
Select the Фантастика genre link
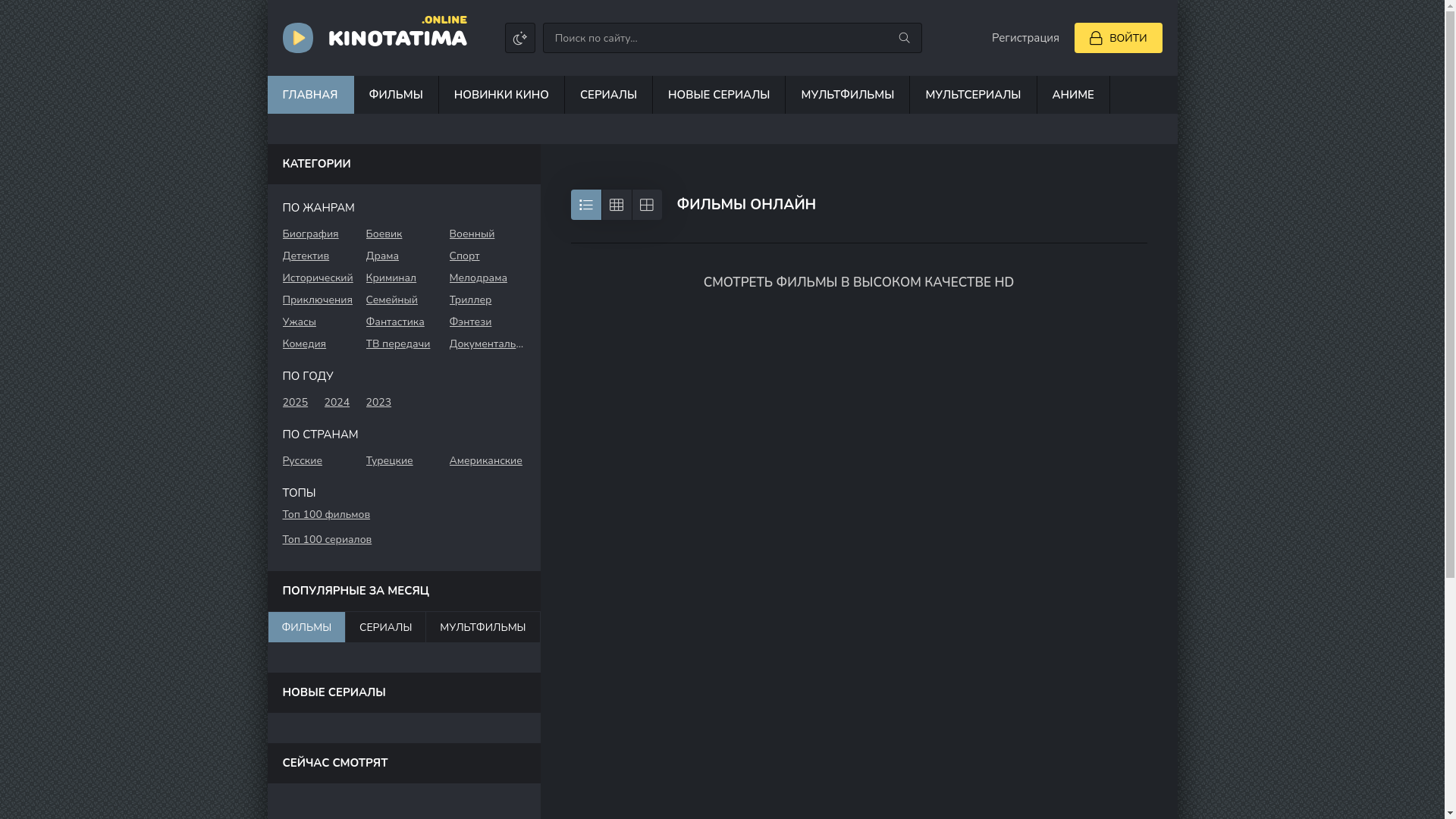(395, 322)
